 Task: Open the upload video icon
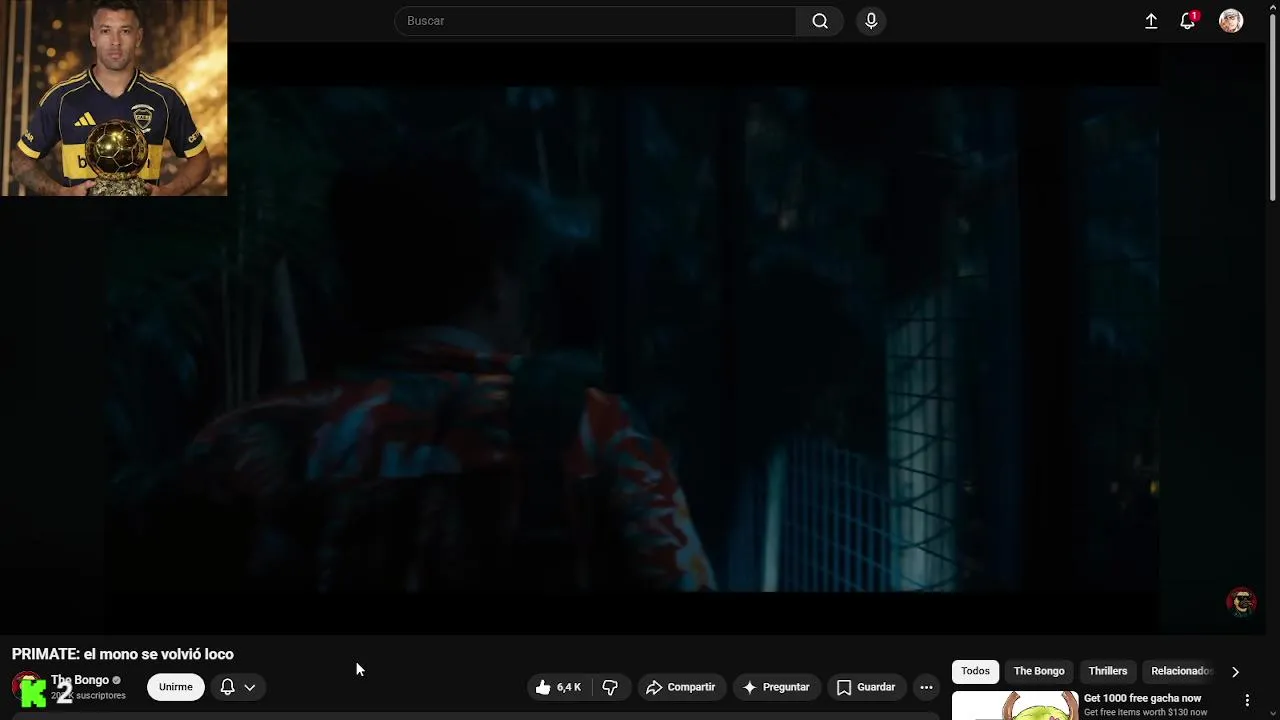click(1151, 21)
